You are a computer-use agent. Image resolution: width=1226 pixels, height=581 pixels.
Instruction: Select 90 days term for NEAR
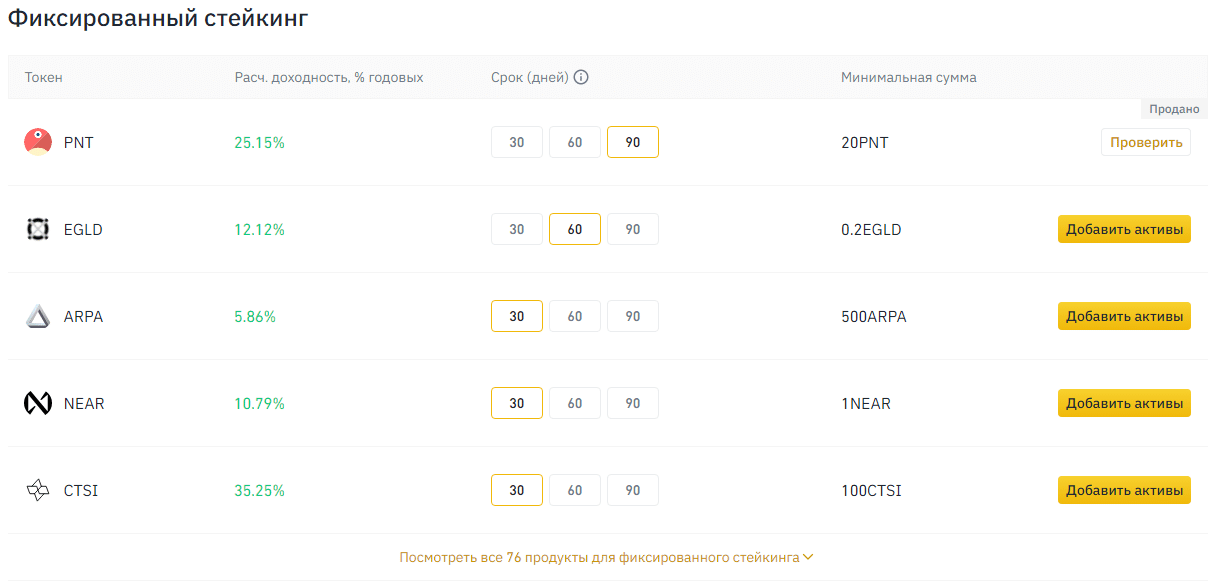coord(632,403)
